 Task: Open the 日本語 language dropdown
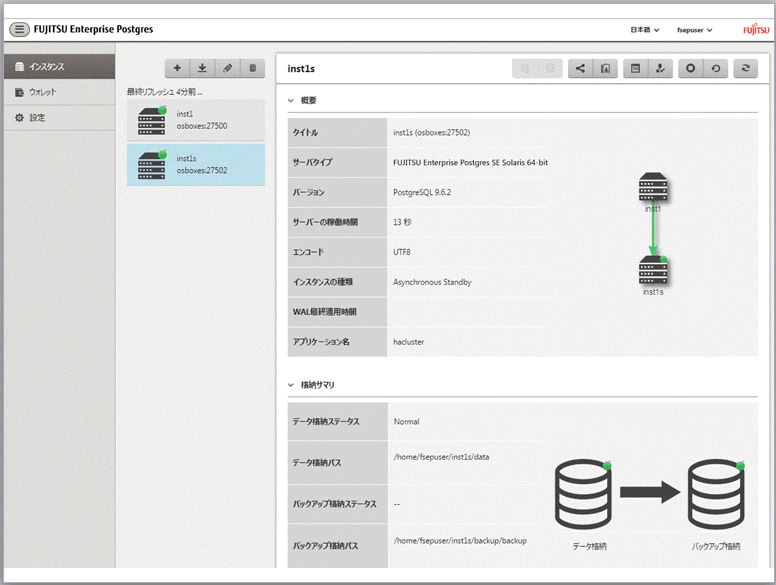(644, 30)
